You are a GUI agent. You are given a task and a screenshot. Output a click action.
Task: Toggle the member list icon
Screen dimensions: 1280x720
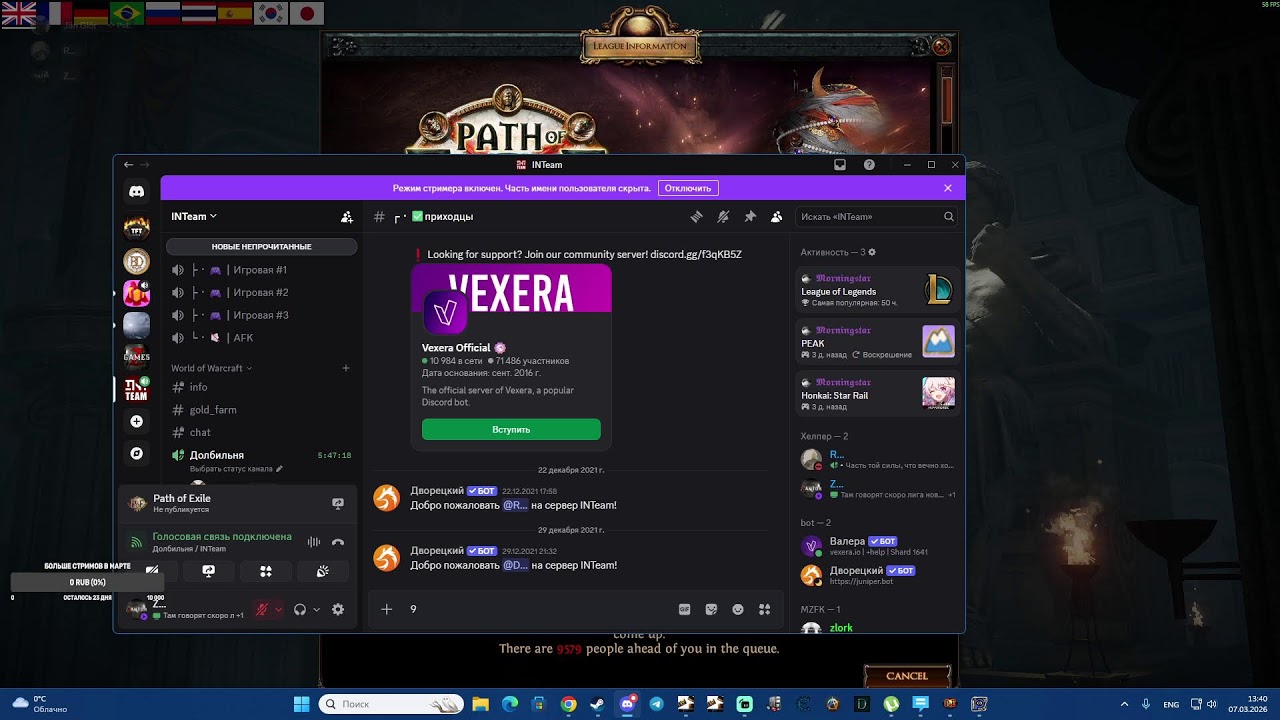pos(776,217)
